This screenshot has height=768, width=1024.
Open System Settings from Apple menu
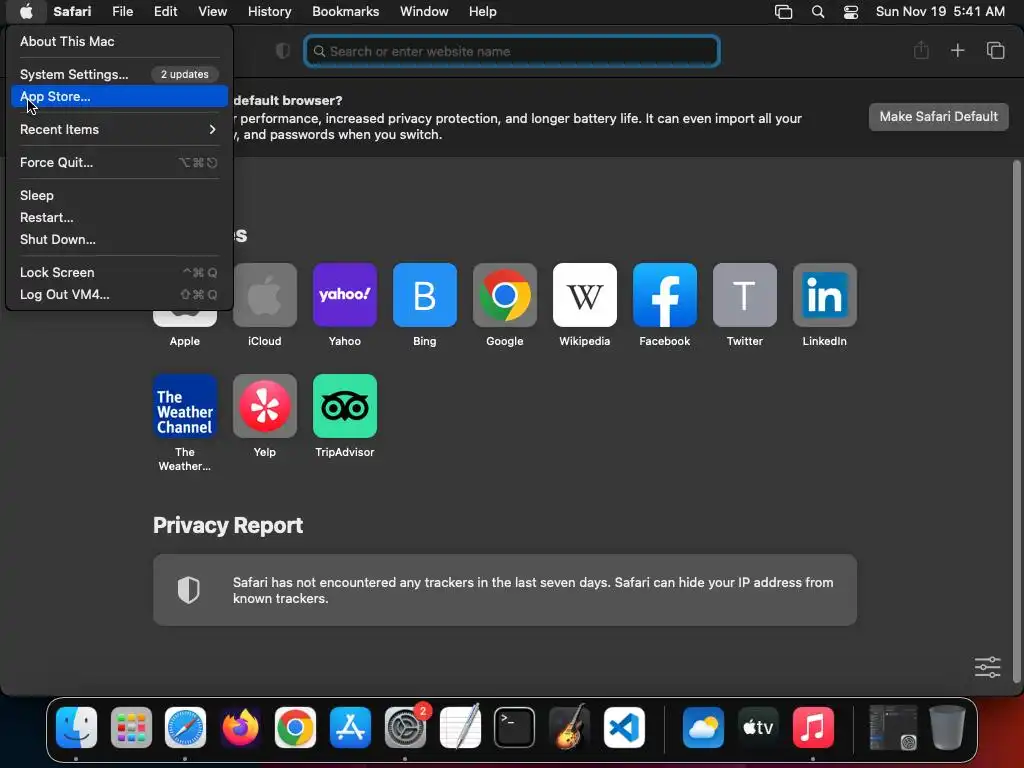point(119,74)
